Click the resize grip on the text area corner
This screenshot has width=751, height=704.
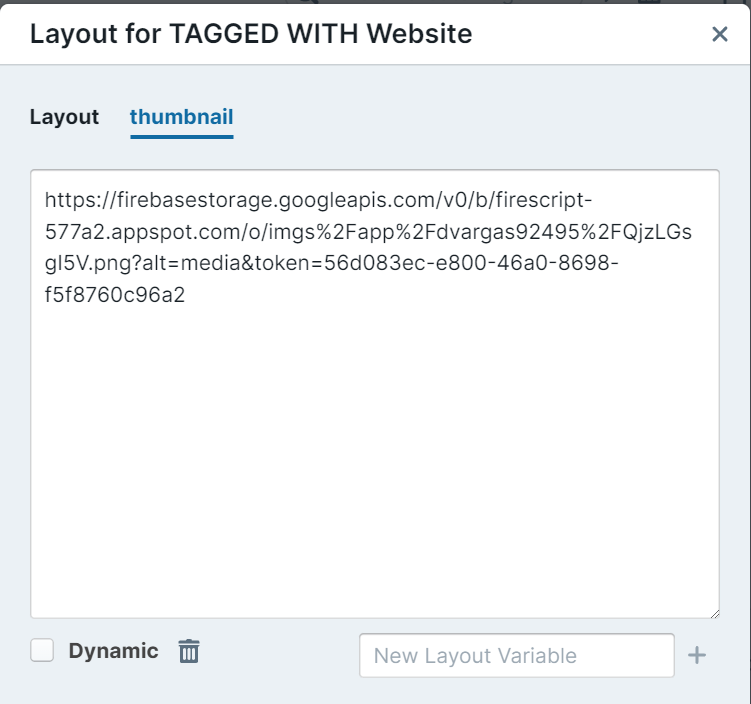pyautogui.click(x=715, y=613)
